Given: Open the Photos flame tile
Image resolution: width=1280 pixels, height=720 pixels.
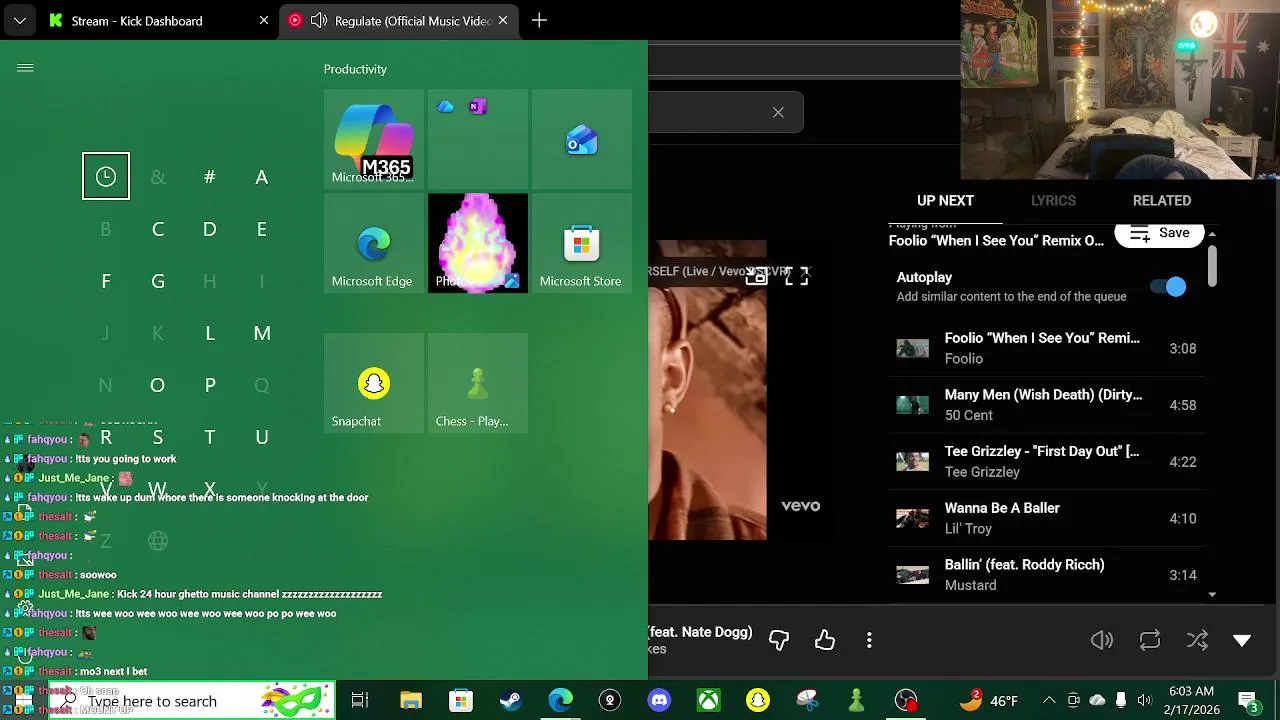Looking at the screenshot, I should tap(477, 242).
